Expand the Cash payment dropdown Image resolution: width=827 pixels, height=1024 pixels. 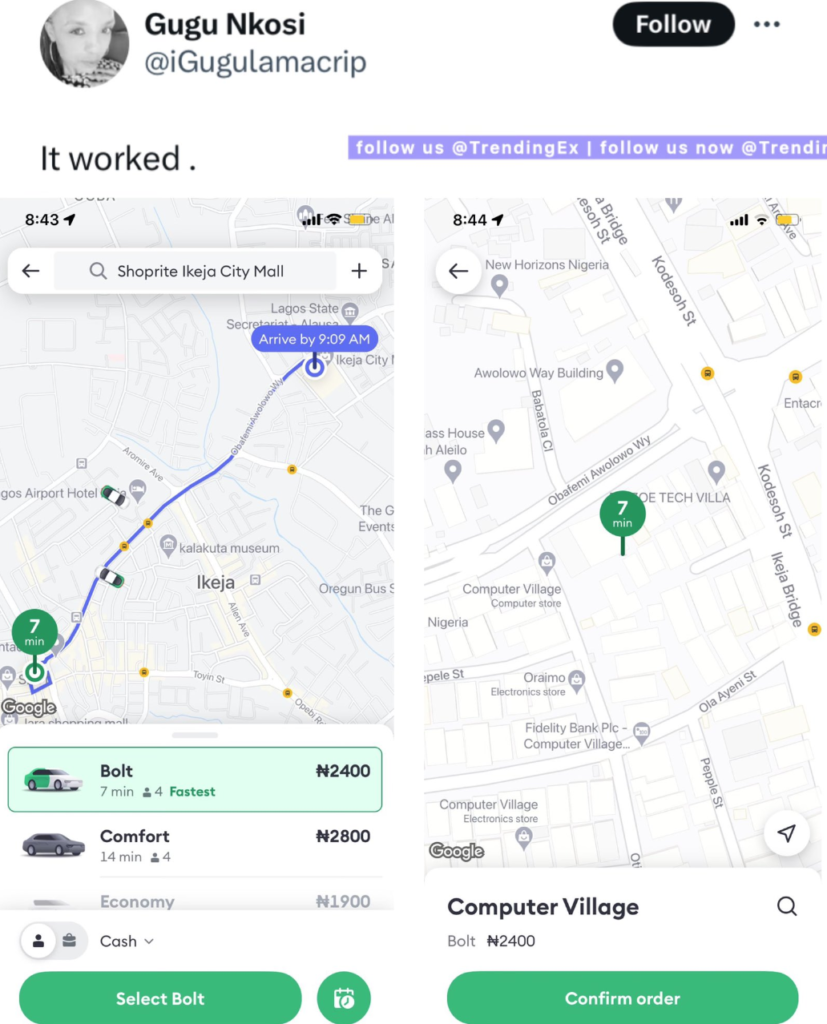pos(127,941)
